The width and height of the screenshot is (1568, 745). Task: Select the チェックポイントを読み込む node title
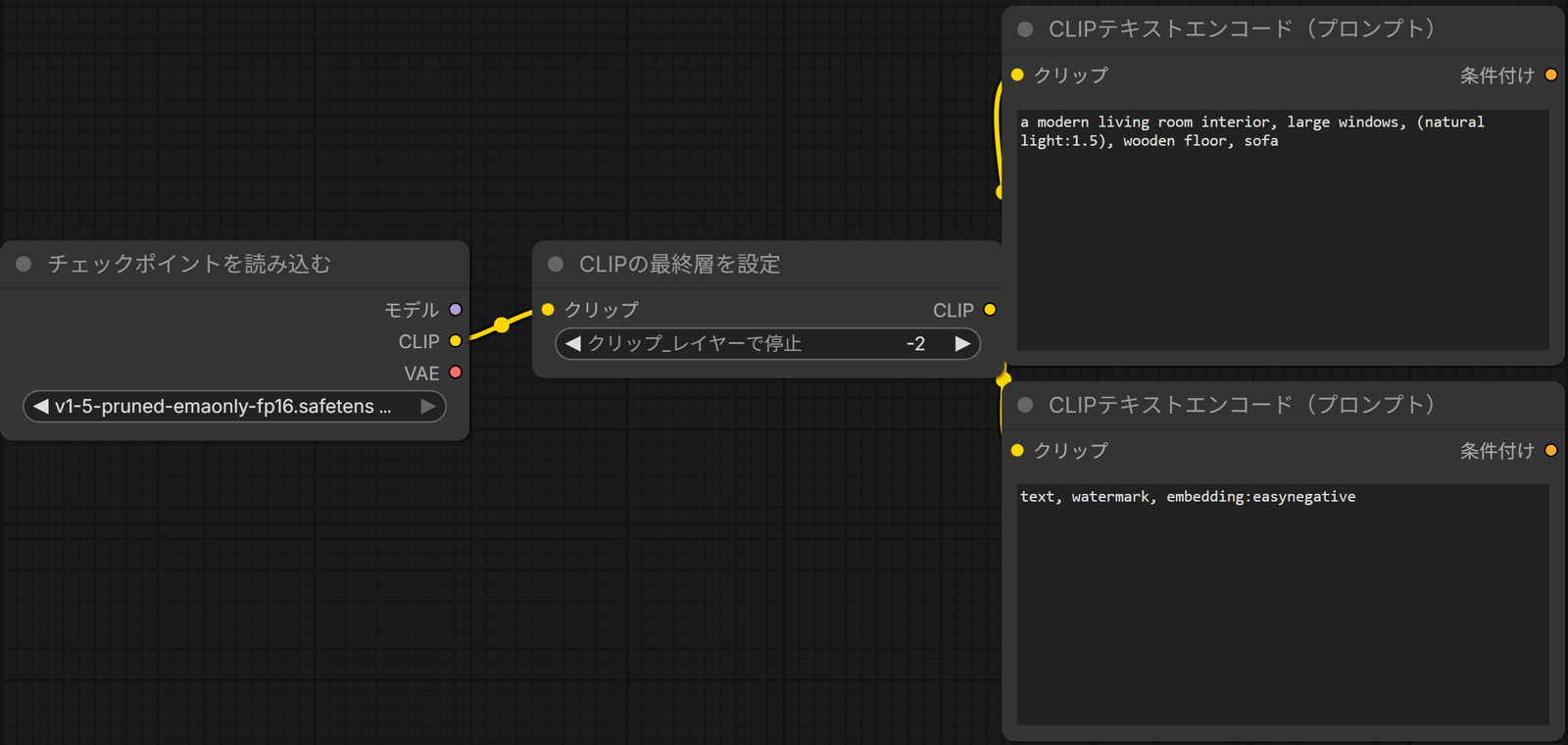click(x=189, y=264)
